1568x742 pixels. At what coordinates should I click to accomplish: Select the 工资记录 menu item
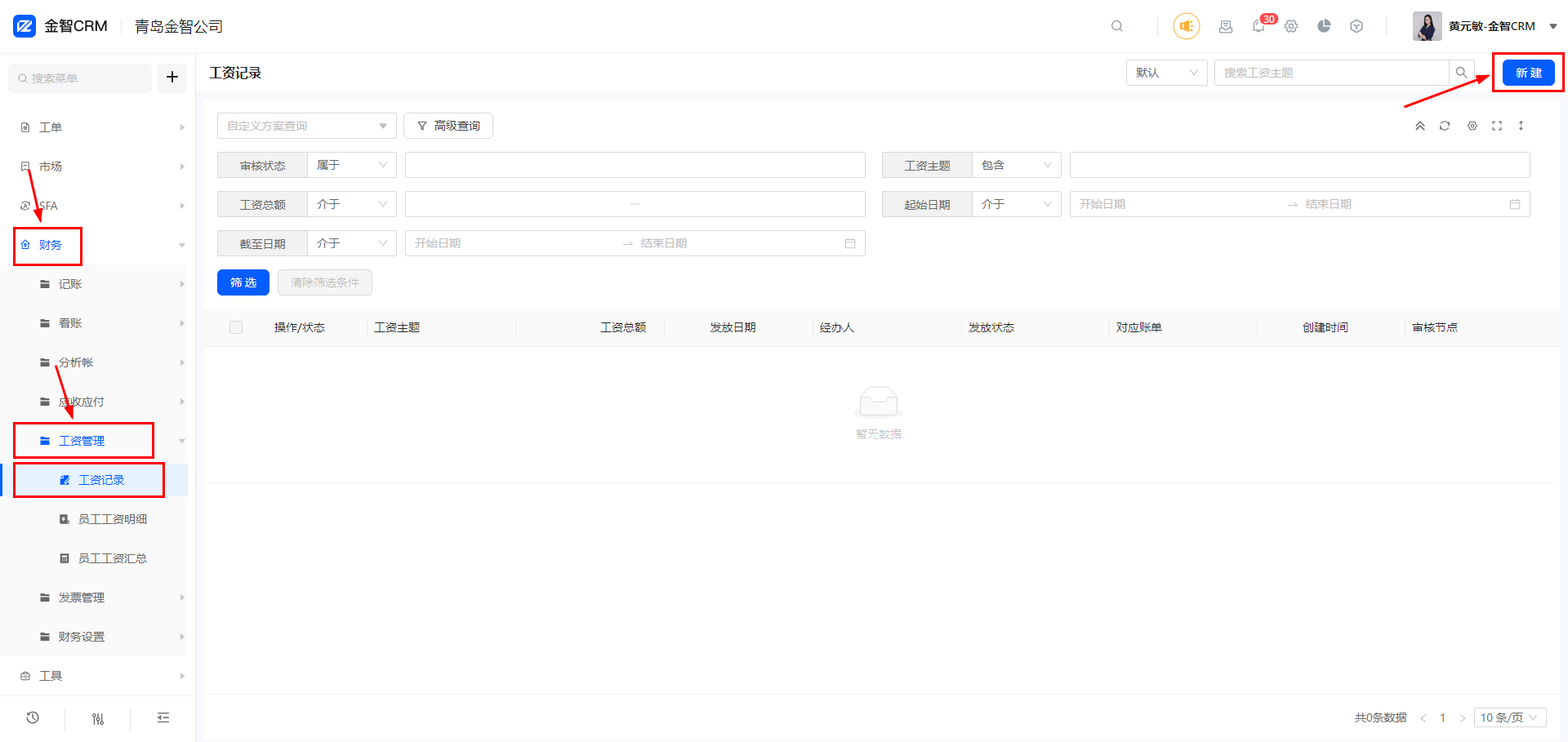pyautogui.click(x=94, y=480)
